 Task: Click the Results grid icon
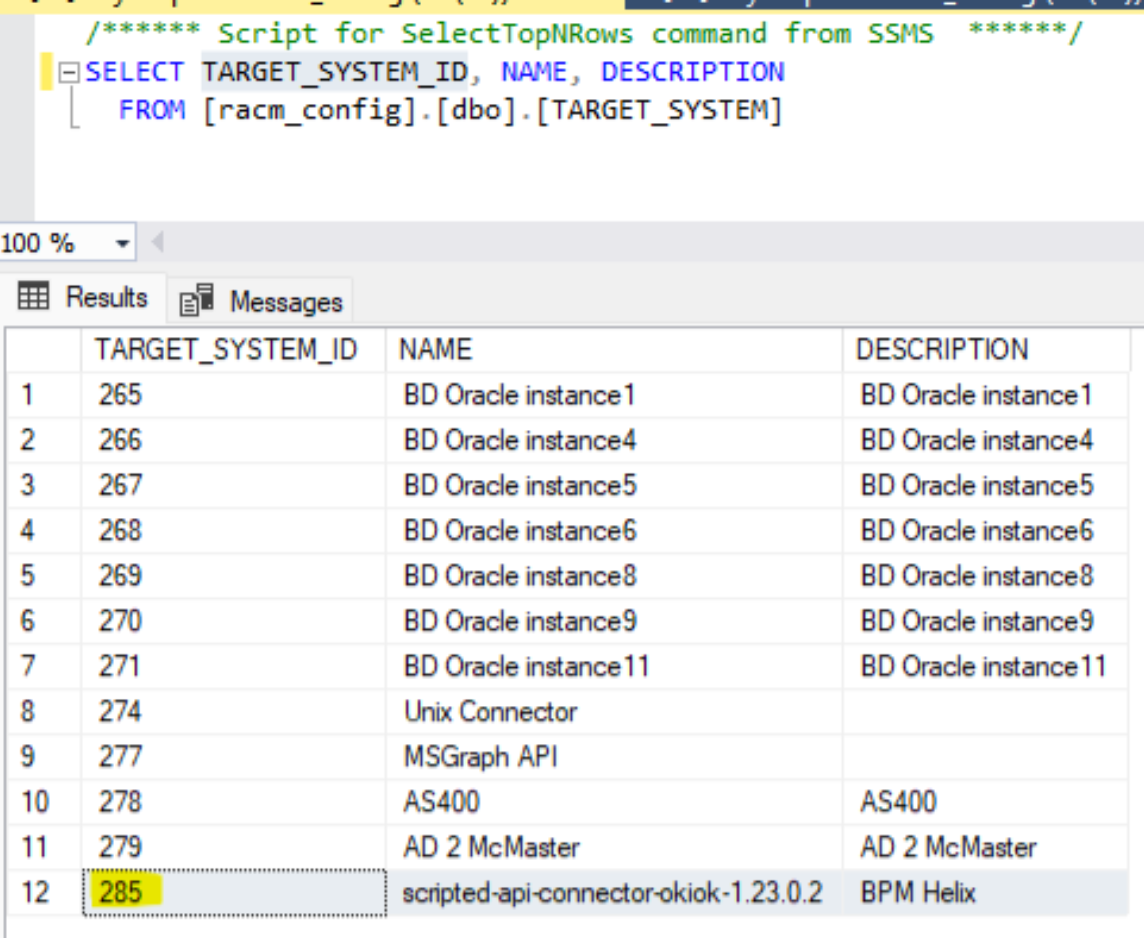point(34,295)
